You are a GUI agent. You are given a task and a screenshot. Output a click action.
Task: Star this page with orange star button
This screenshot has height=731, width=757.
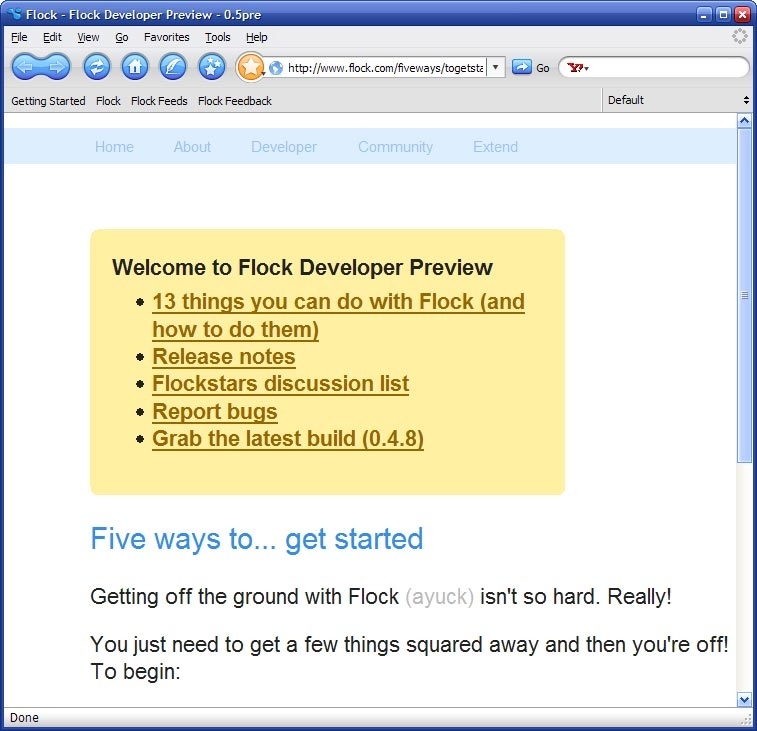click(250, 67)
